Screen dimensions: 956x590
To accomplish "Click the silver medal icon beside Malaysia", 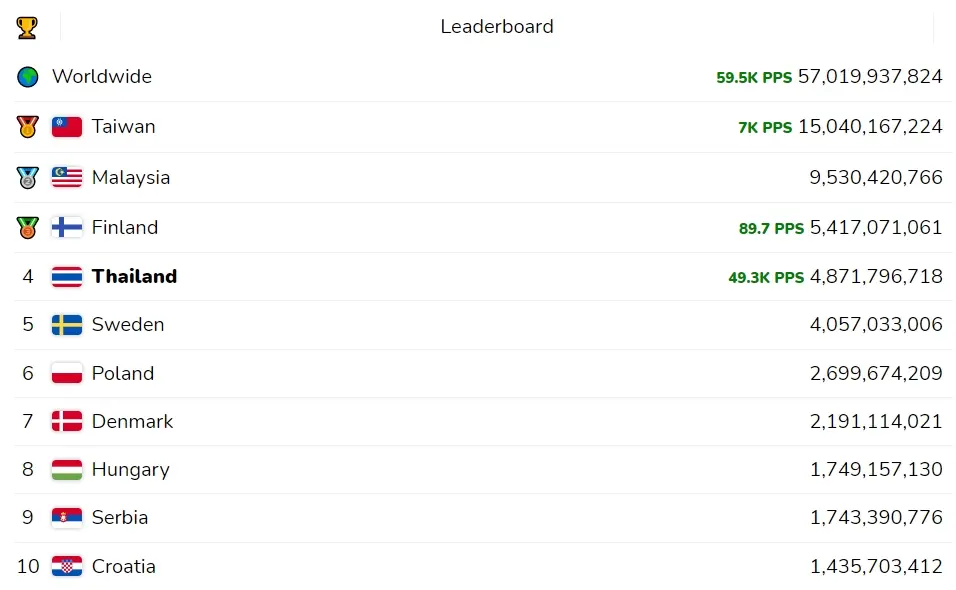I will pos(27,178).
